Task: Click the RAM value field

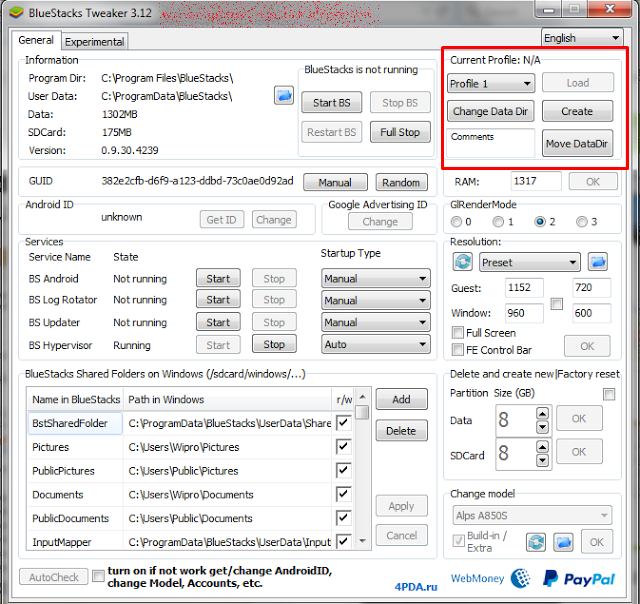Action: [x=536, y=181]
